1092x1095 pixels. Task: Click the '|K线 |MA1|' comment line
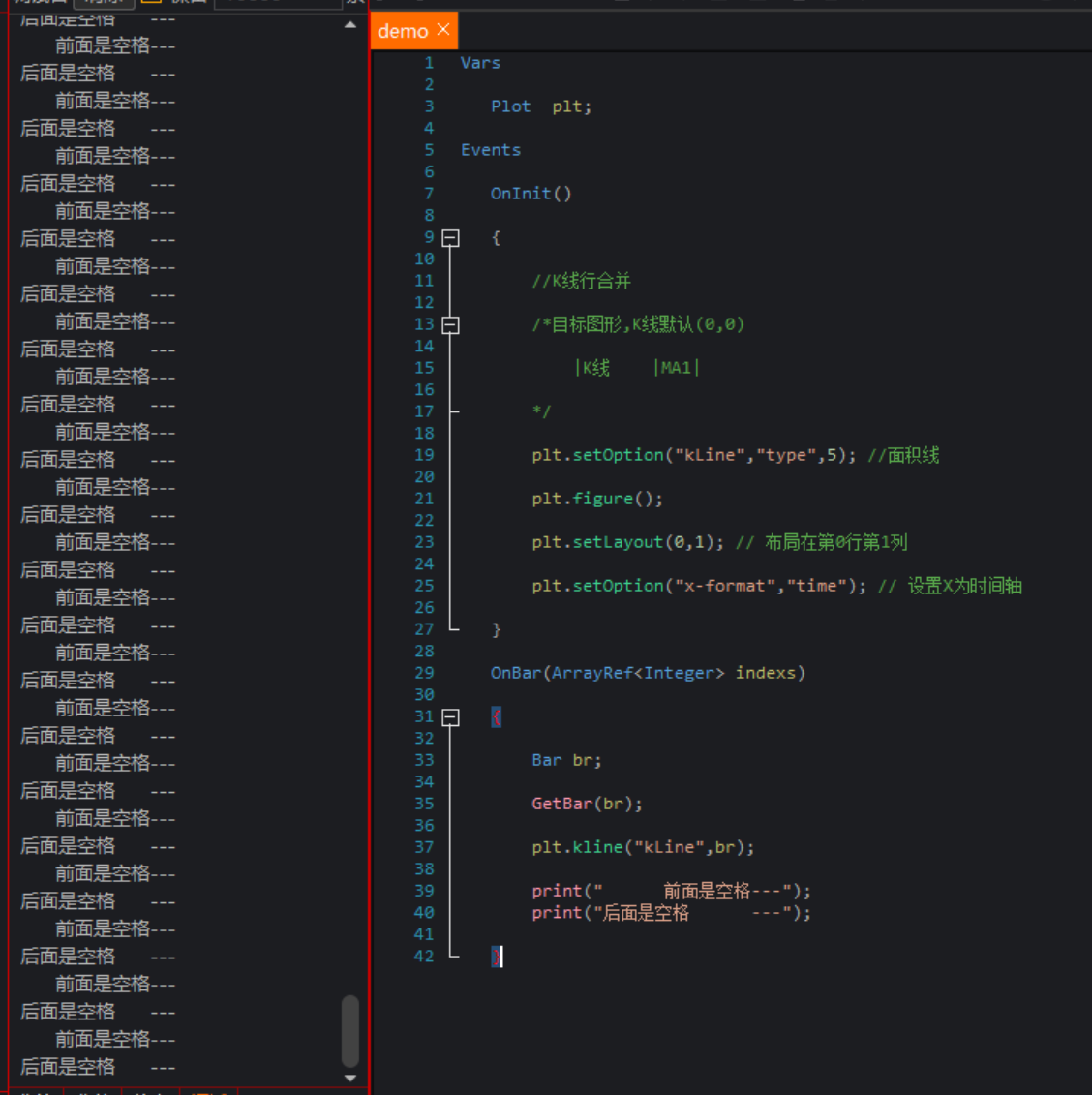[x=636, y=368]
